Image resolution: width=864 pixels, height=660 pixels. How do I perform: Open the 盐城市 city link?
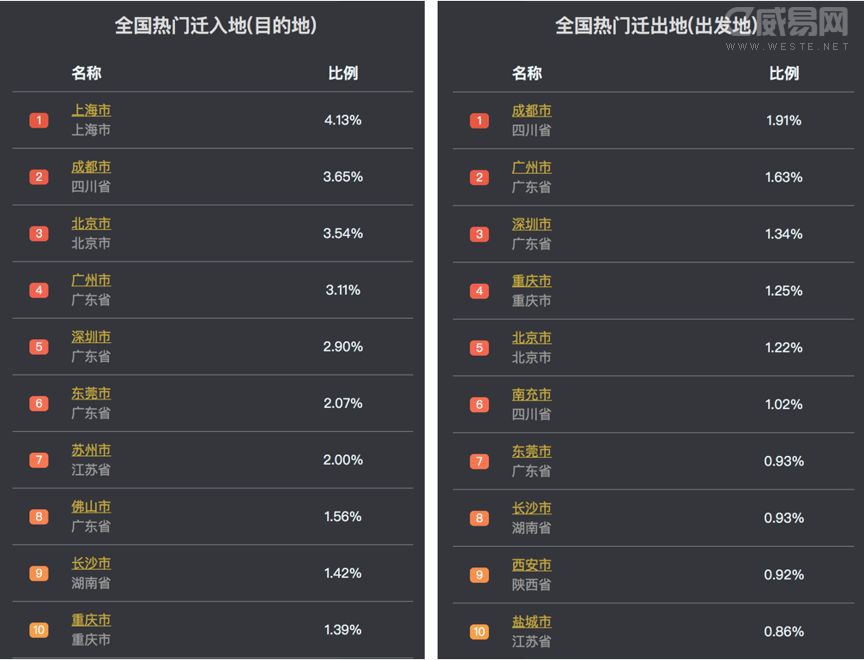(x=531, y=622)
